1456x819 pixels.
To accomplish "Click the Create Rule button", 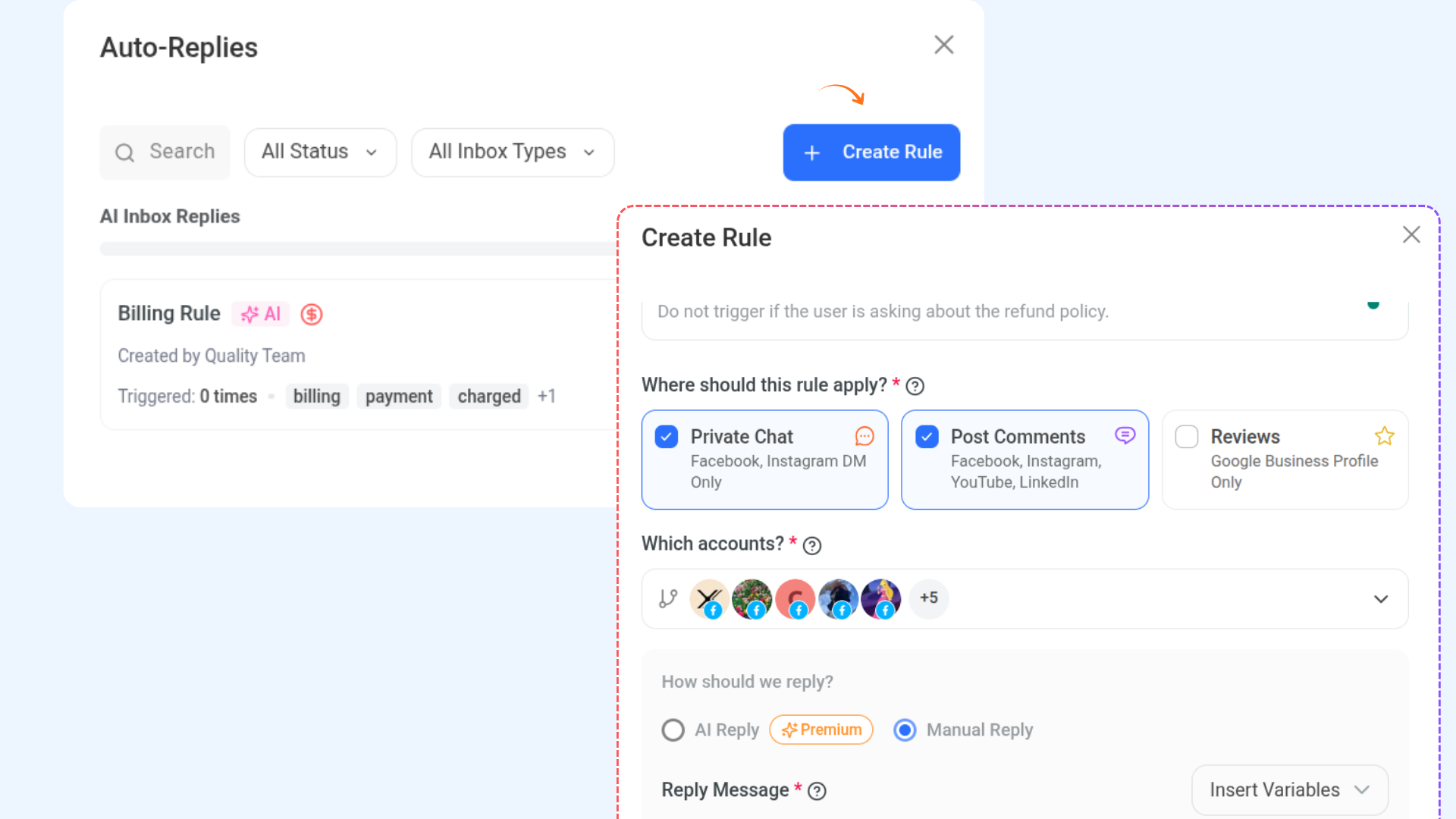I will (x=871, y=152).
